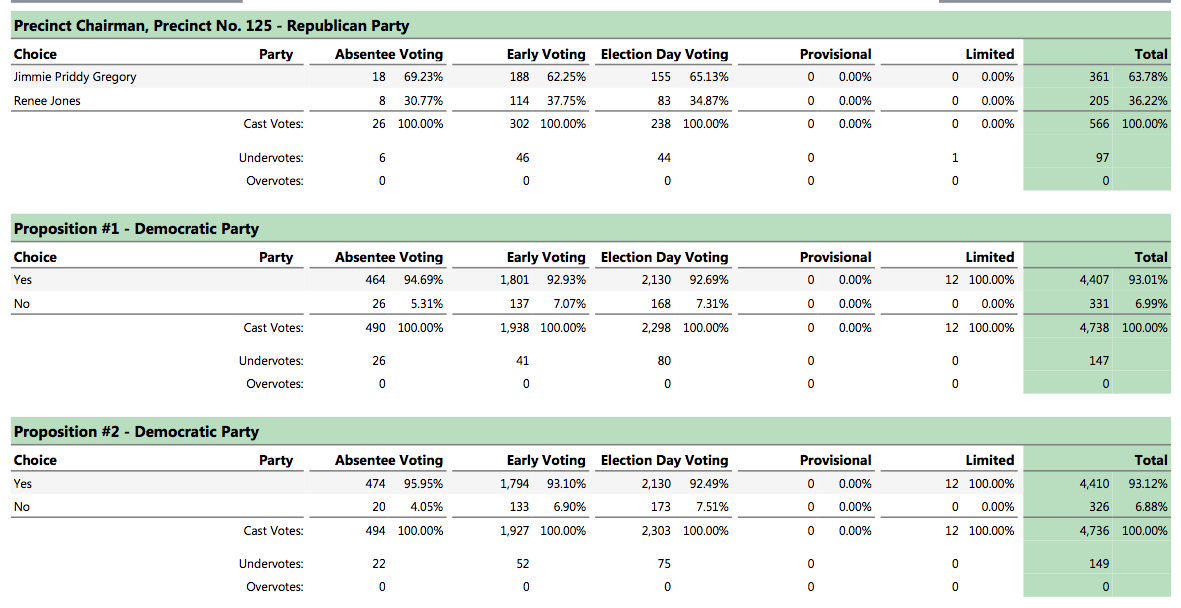Click the Cast Votes label under Proposition #2
This screenshot has width=1181, height=608.
273,531
